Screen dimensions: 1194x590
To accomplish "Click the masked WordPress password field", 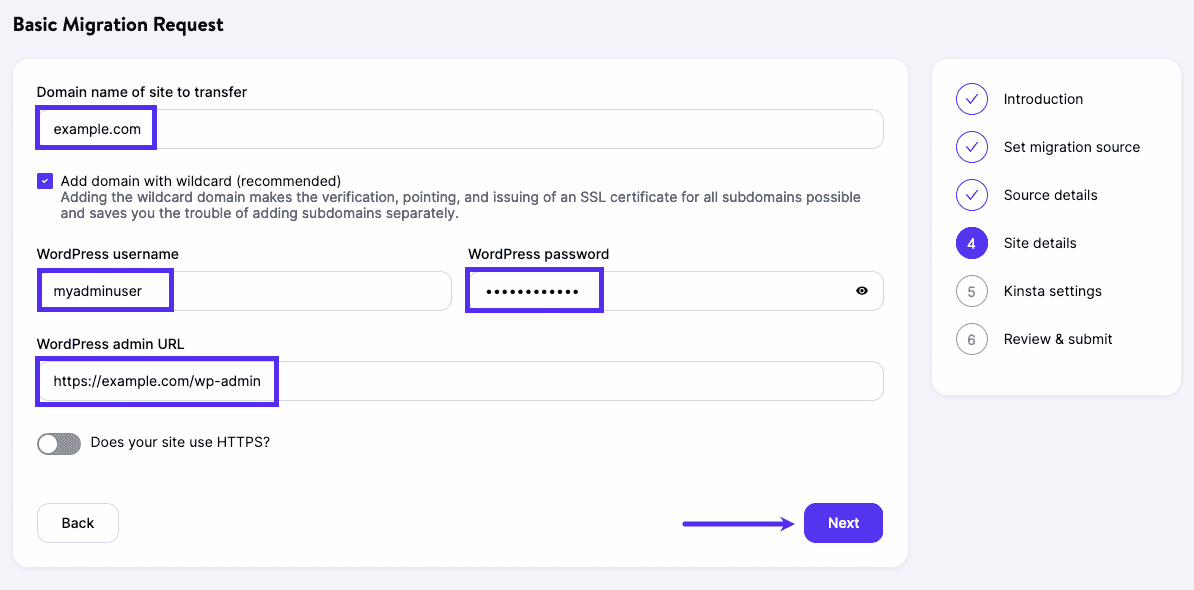I will click(x=534, y=290).
